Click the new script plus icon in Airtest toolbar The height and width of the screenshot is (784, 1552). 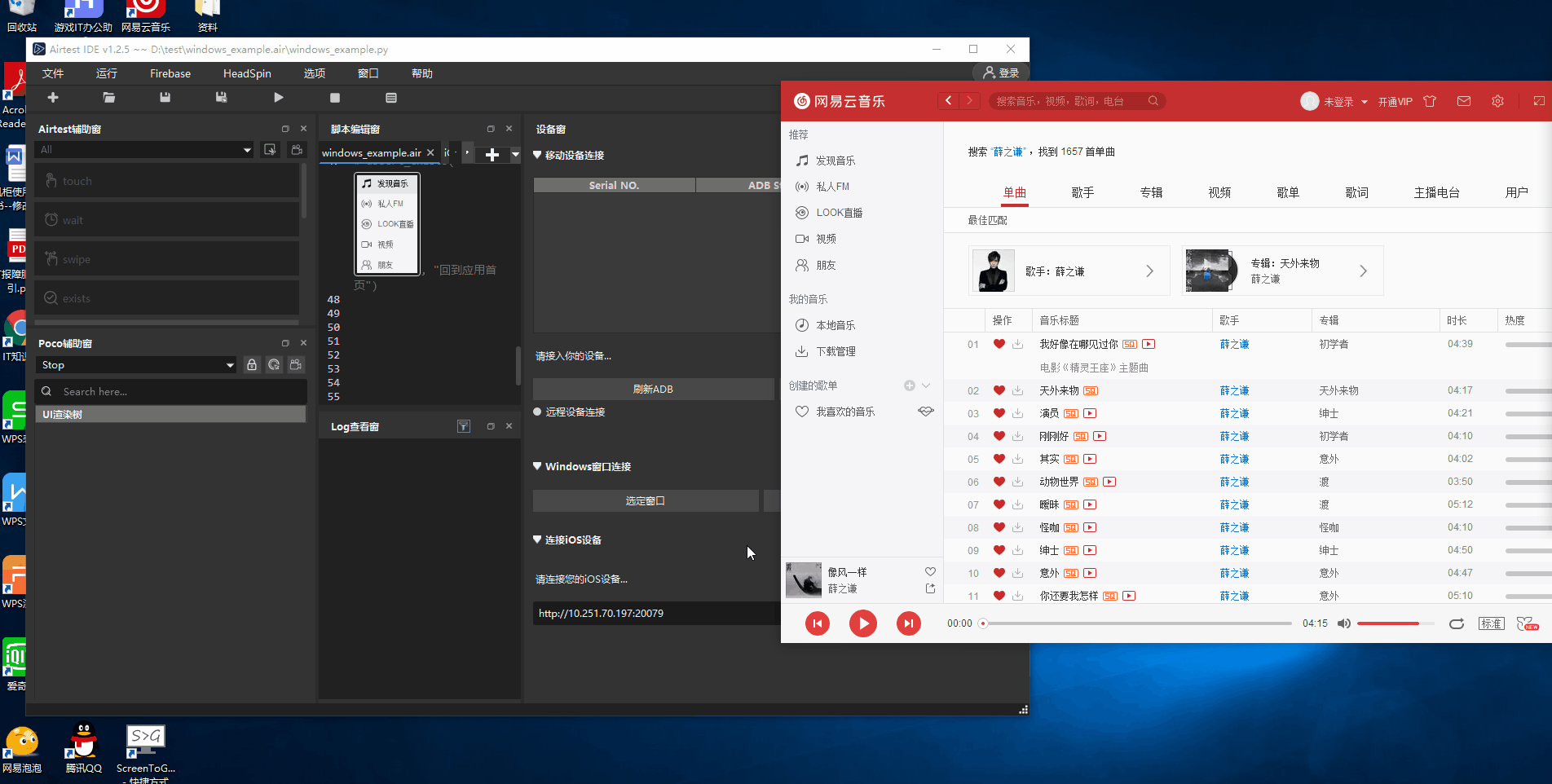(x=53, y=98)
